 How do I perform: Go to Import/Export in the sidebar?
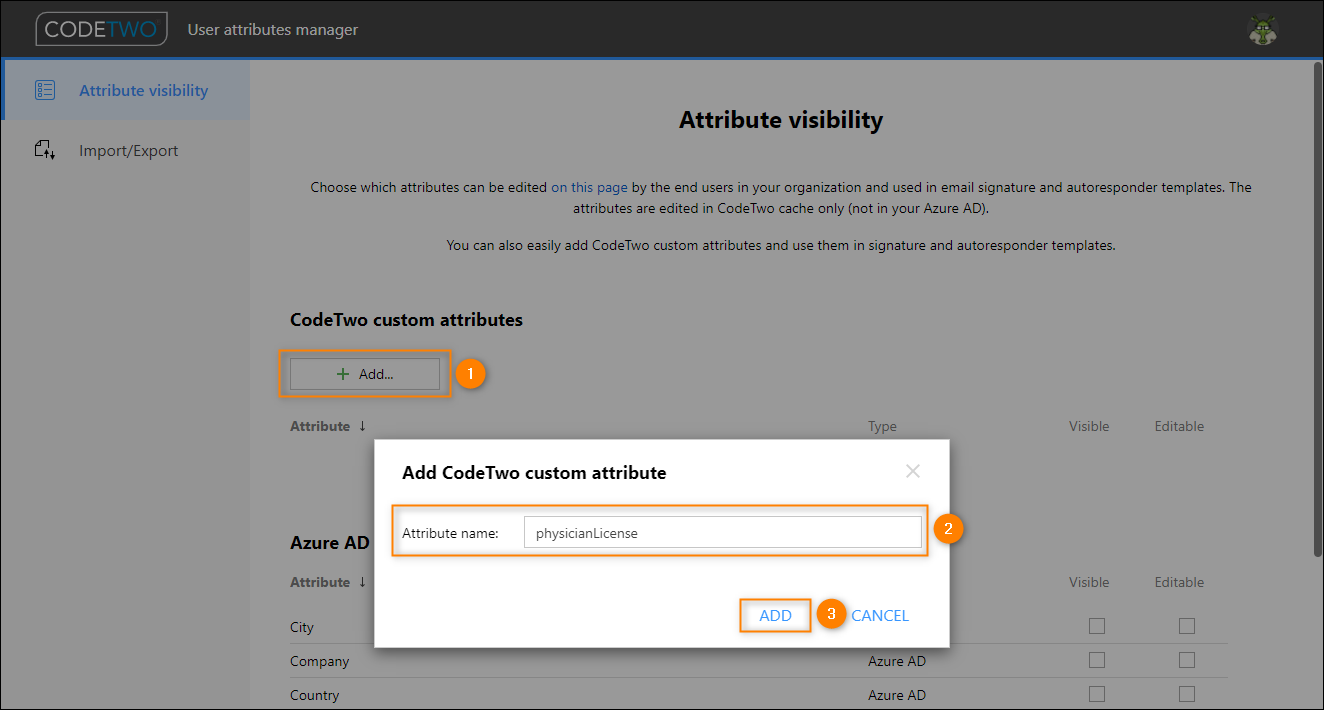click(x=125, y=151)
